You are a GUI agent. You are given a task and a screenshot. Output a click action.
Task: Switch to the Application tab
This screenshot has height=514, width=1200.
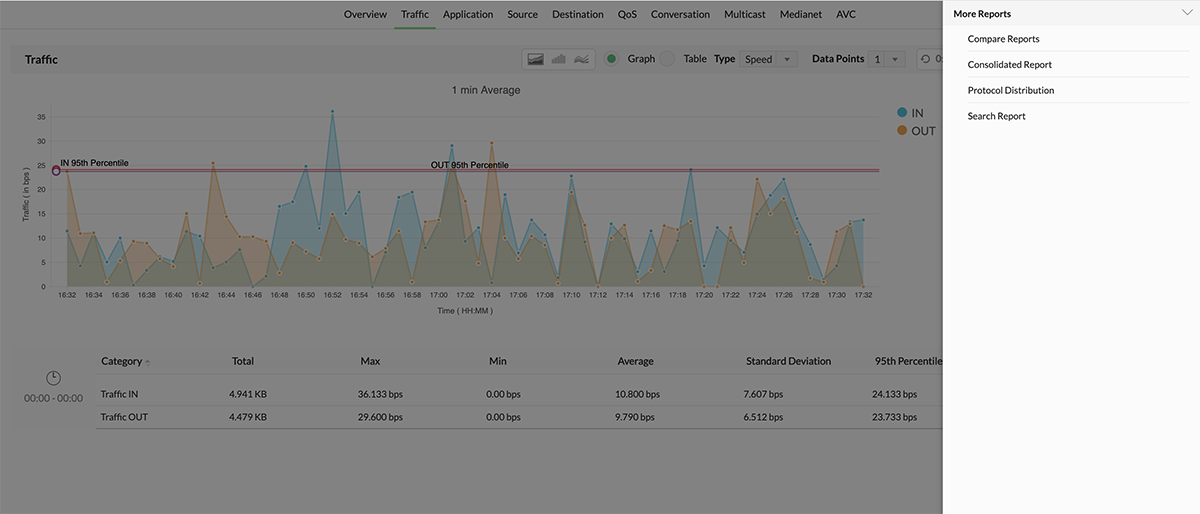pyautogui.click(x=468, y=15)
